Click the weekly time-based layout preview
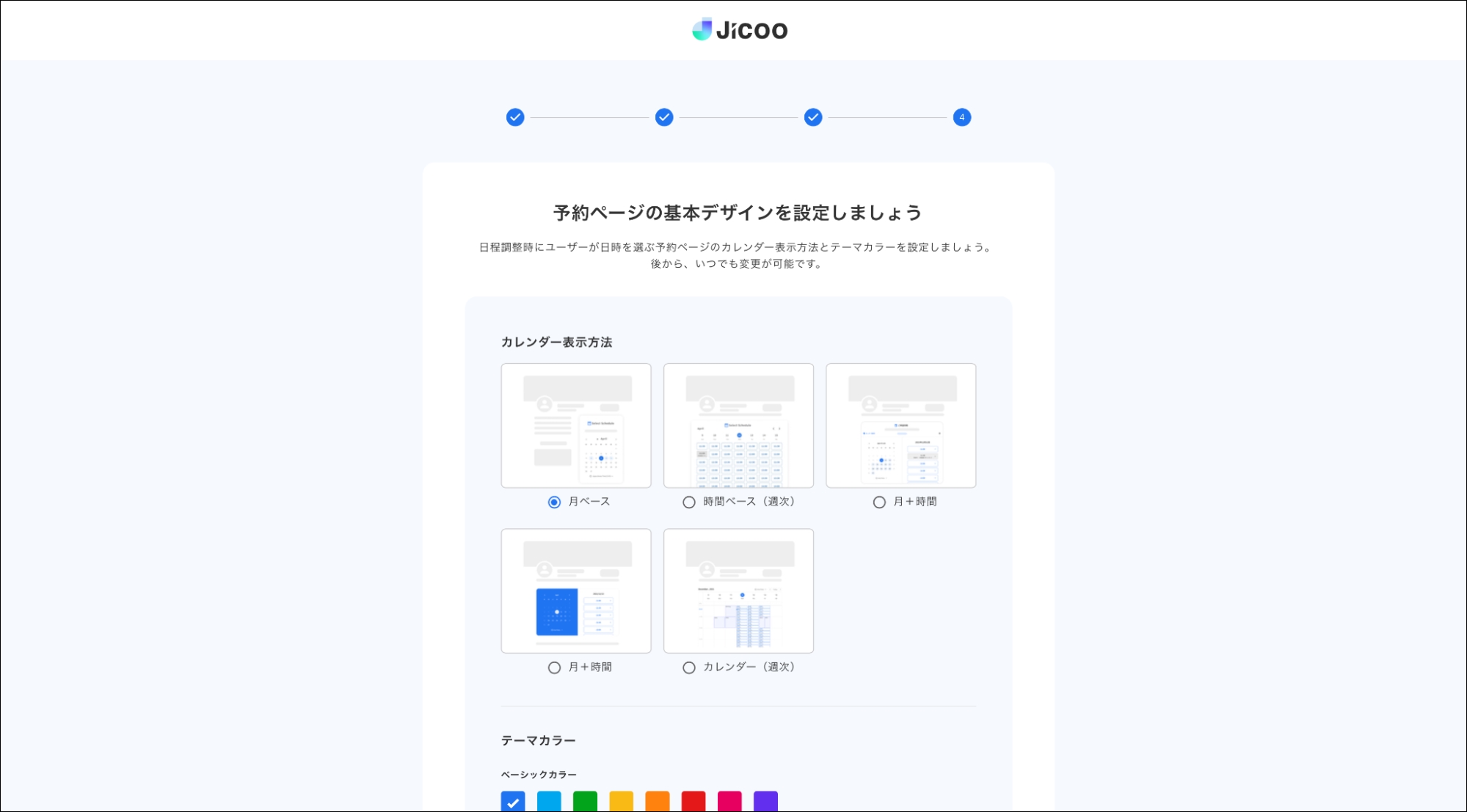 738,425
